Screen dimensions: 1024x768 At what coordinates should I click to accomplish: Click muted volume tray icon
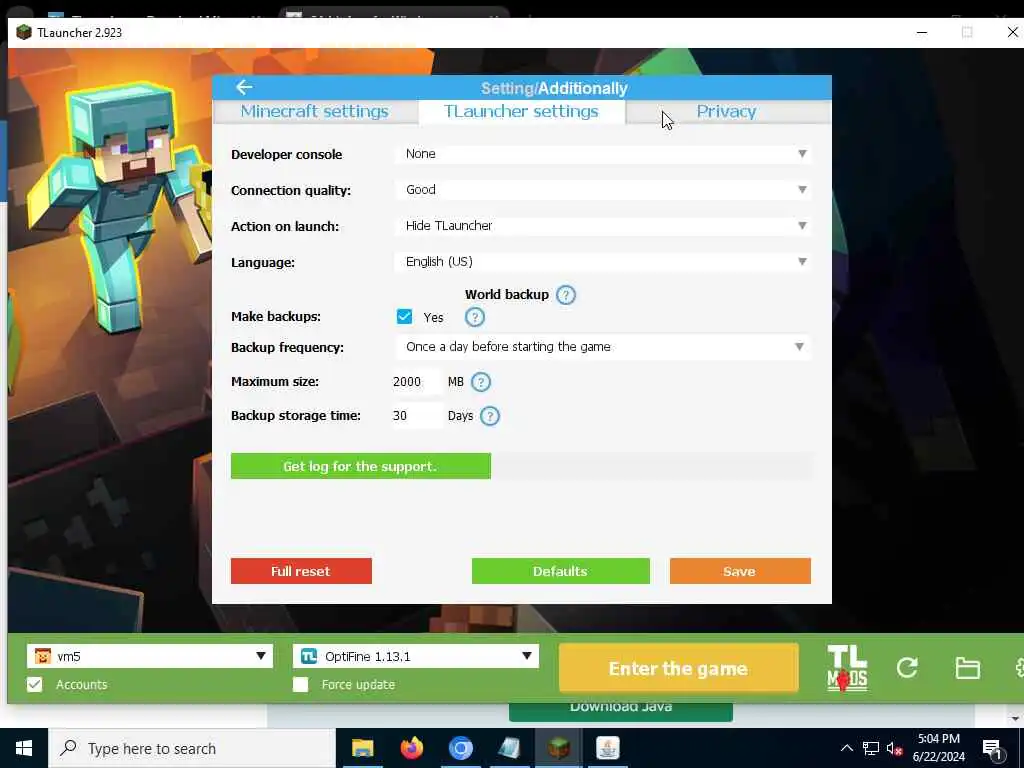[894, 748]
